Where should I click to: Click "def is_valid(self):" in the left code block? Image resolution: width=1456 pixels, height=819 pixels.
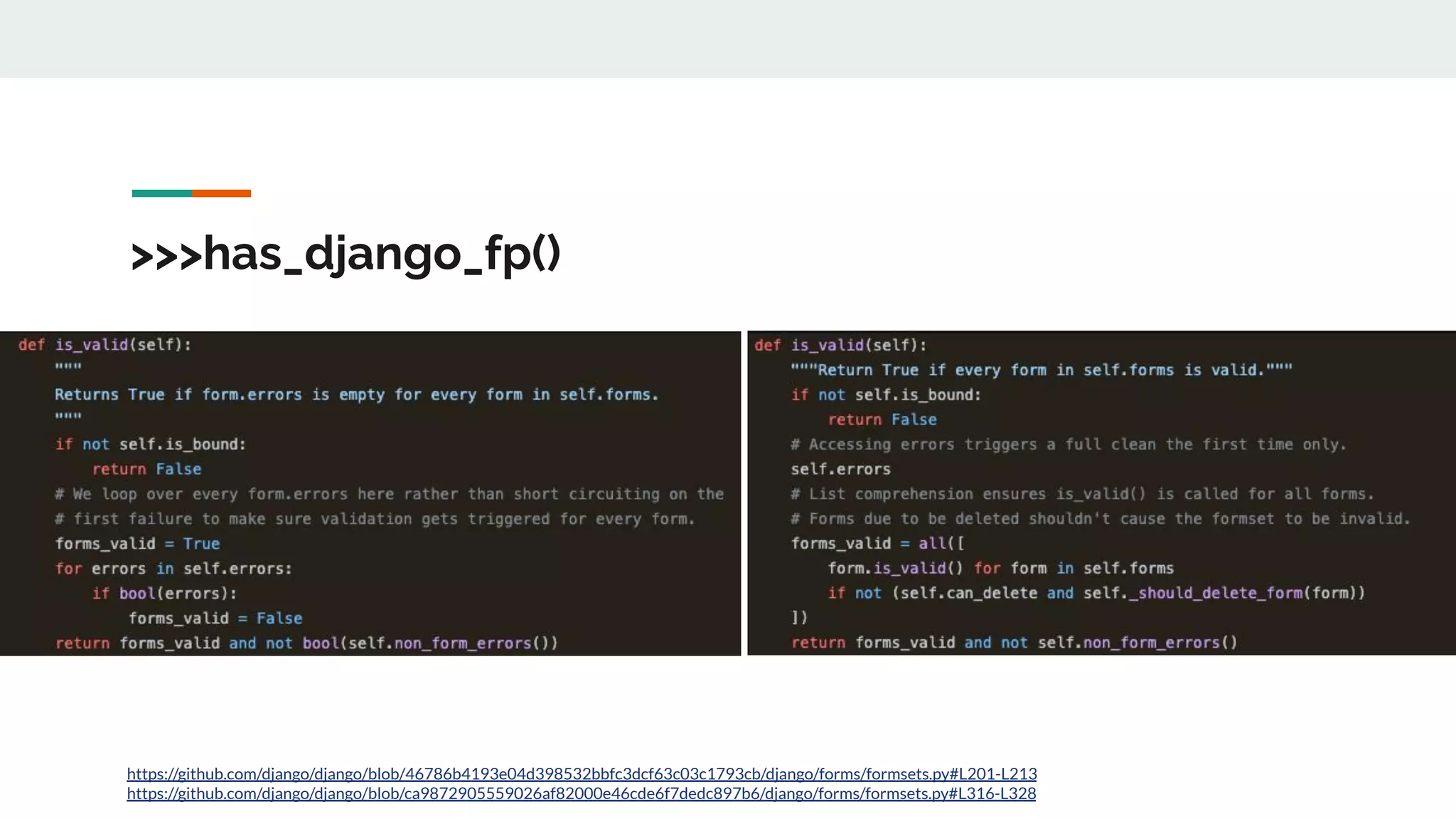(x=105, y=345)
